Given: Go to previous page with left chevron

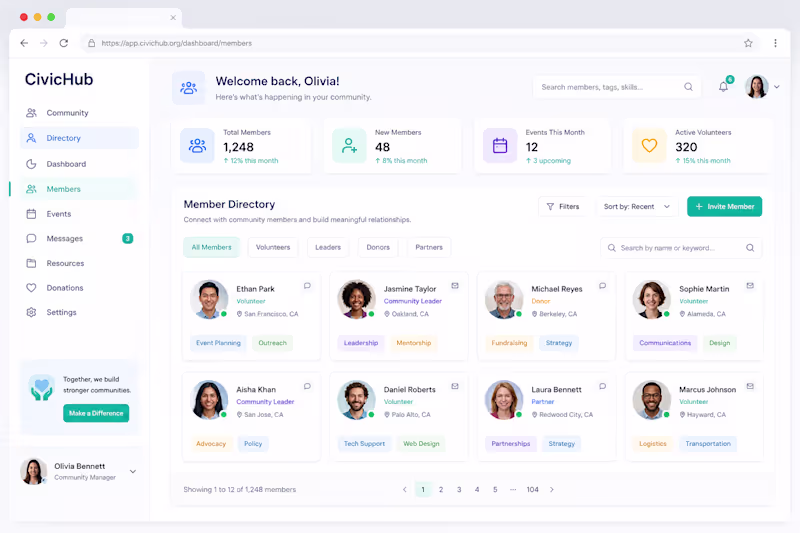Looking at the screenshot, I should (x=405, y=490).
